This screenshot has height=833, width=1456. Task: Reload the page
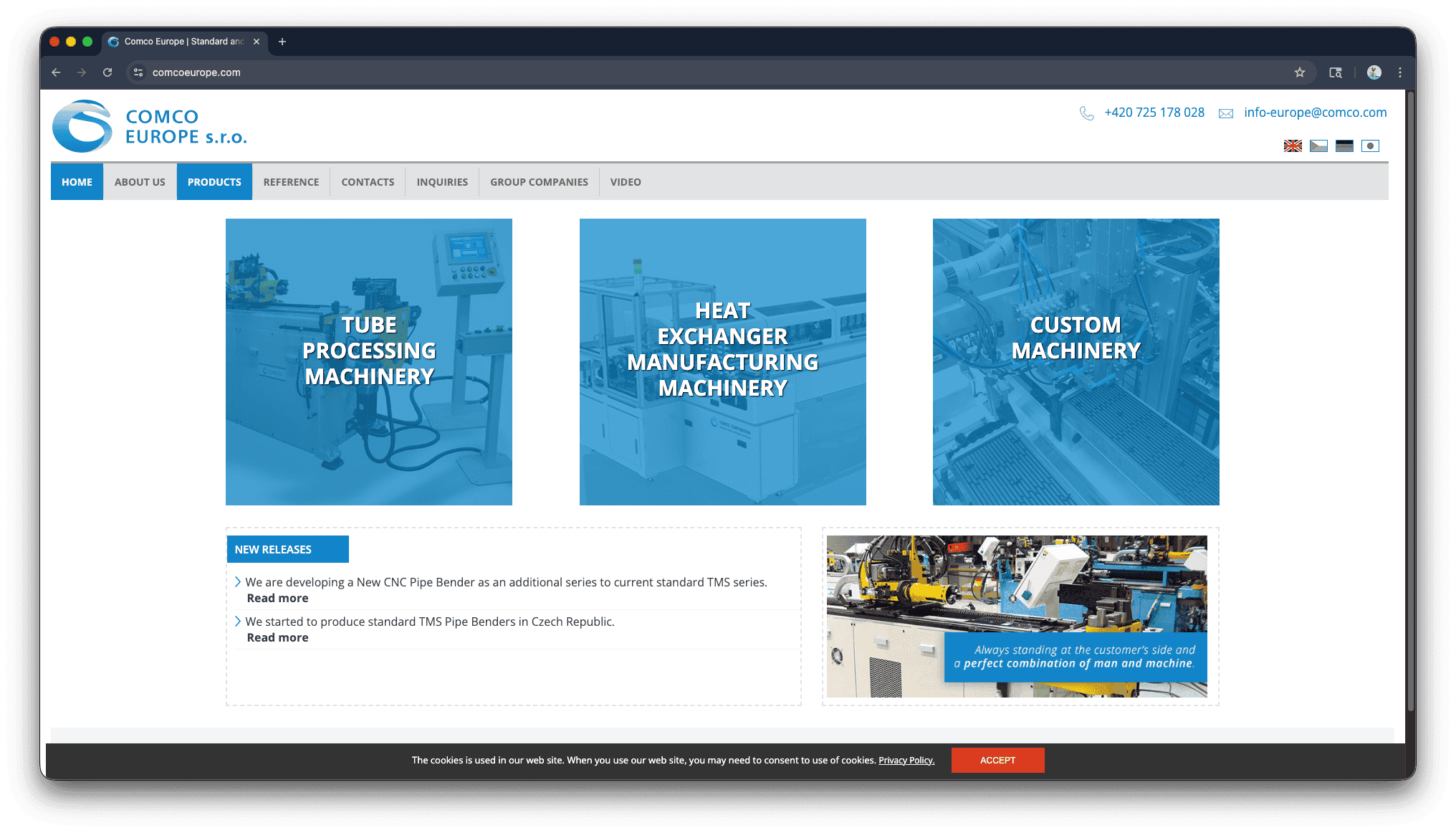click(107, 72)
